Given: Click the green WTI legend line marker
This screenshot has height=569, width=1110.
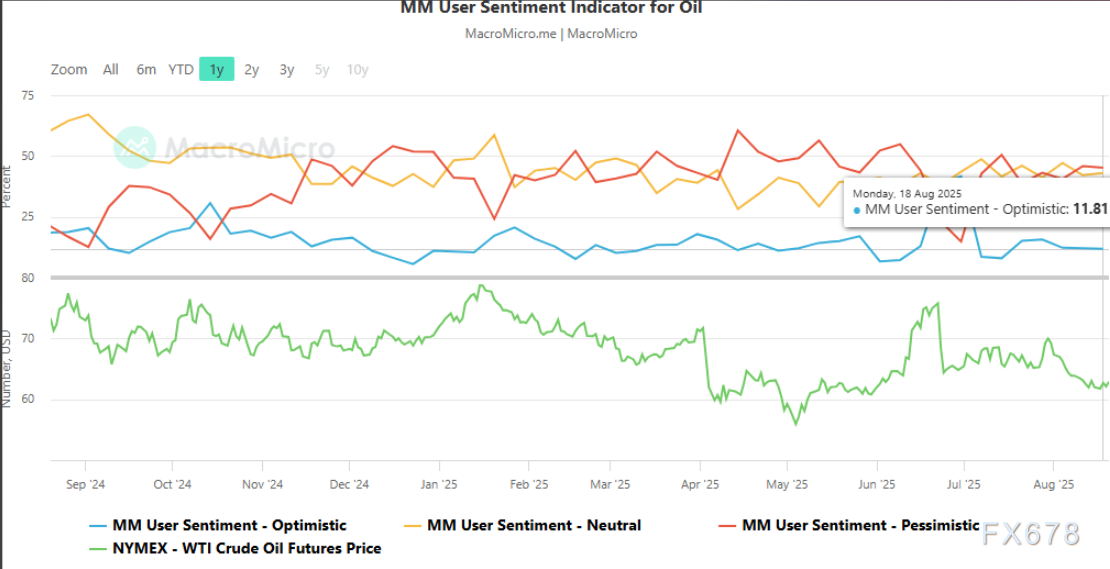Looking at the screenshot, I should (x=97, y=548).
